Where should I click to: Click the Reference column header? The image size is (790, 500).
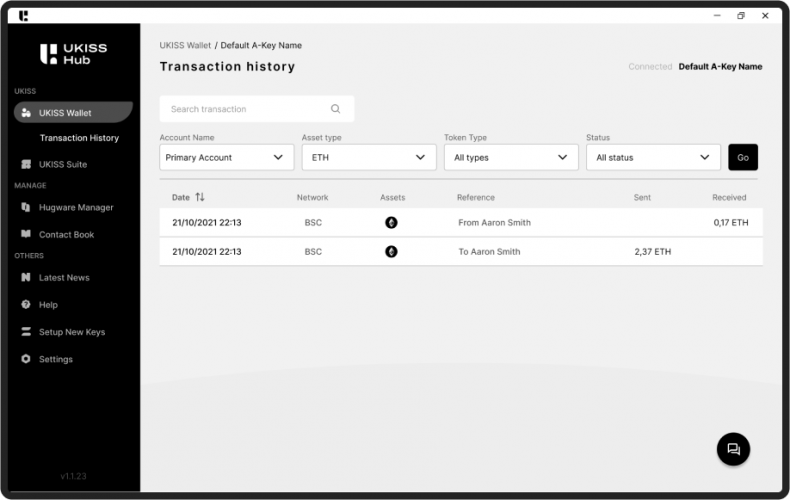coord(476,197)
